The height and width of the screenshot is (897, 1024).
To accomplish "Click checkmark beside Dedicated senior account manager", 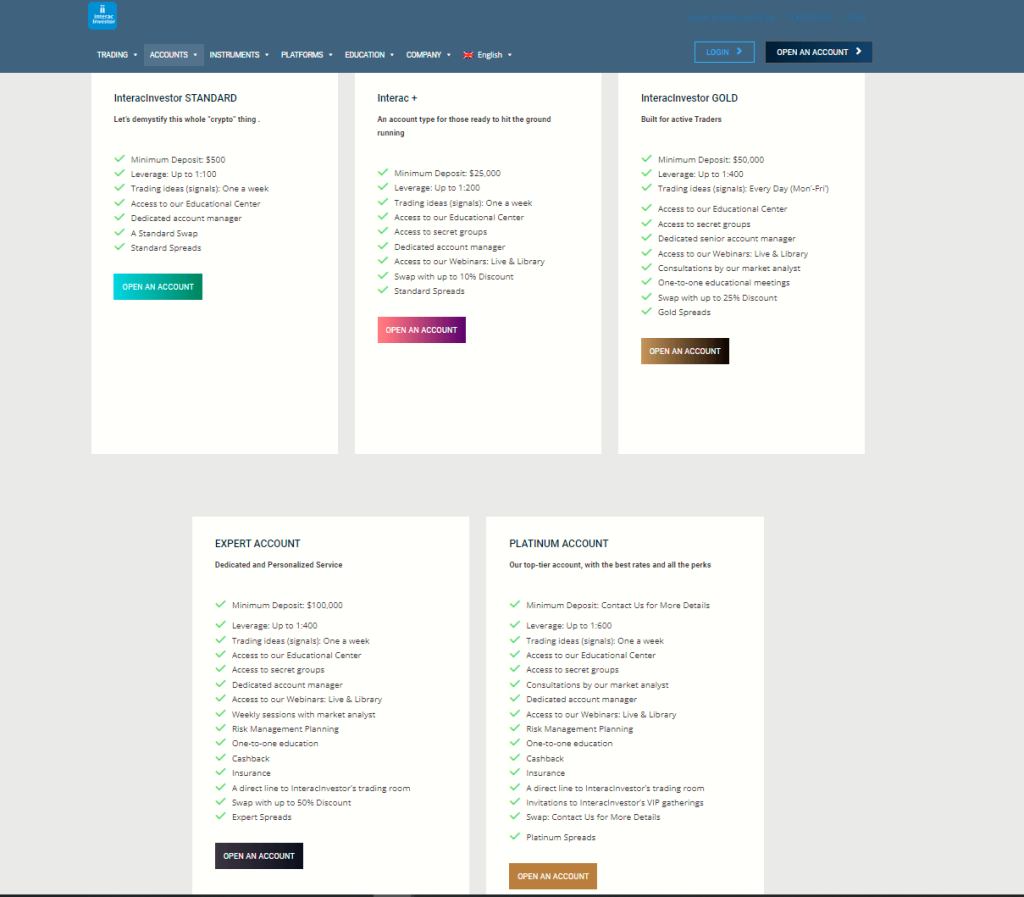I will 647,238.
